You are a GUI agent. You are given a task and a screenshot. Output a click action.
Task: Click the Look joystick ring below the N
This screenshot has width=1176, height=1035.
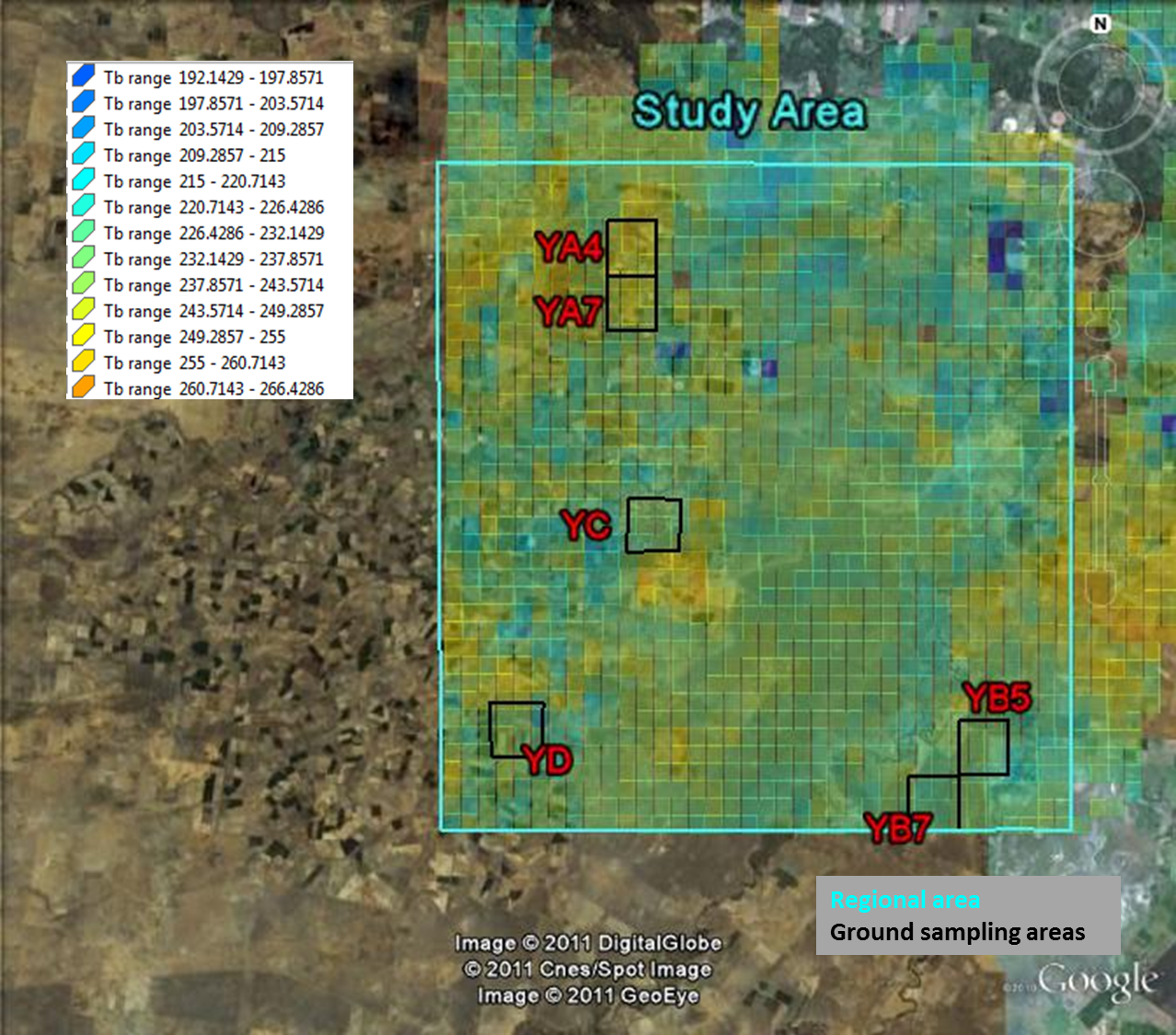1101,87
